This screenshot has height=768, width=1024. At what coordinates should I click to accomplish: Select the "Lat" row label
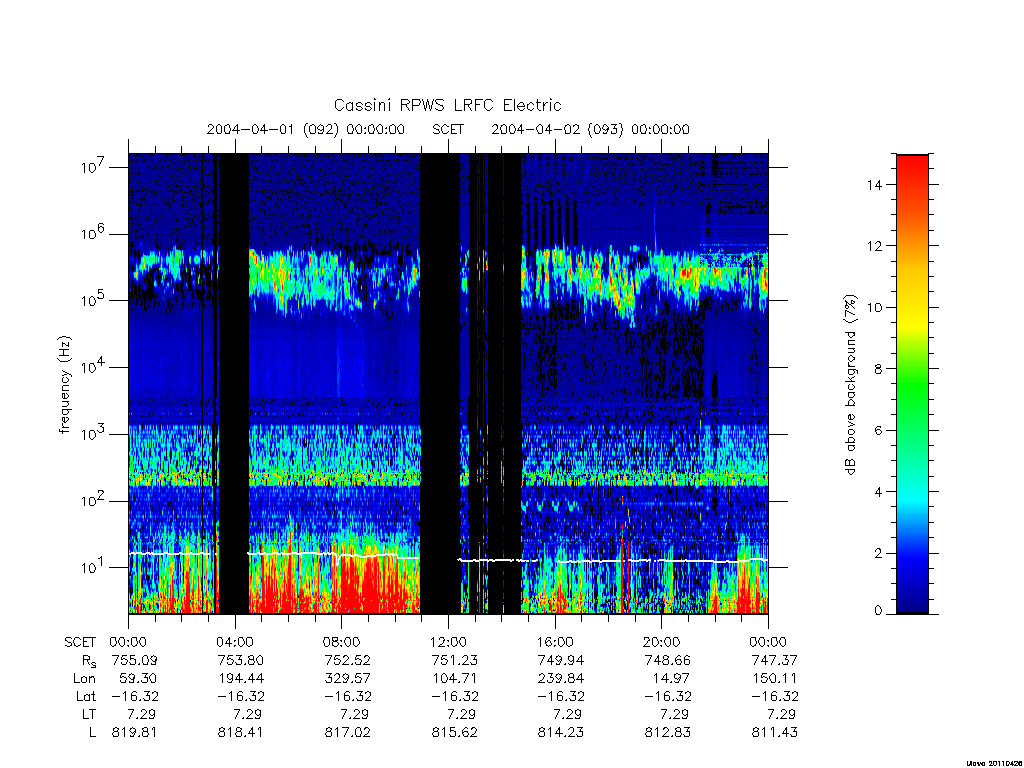click(86, 697)
